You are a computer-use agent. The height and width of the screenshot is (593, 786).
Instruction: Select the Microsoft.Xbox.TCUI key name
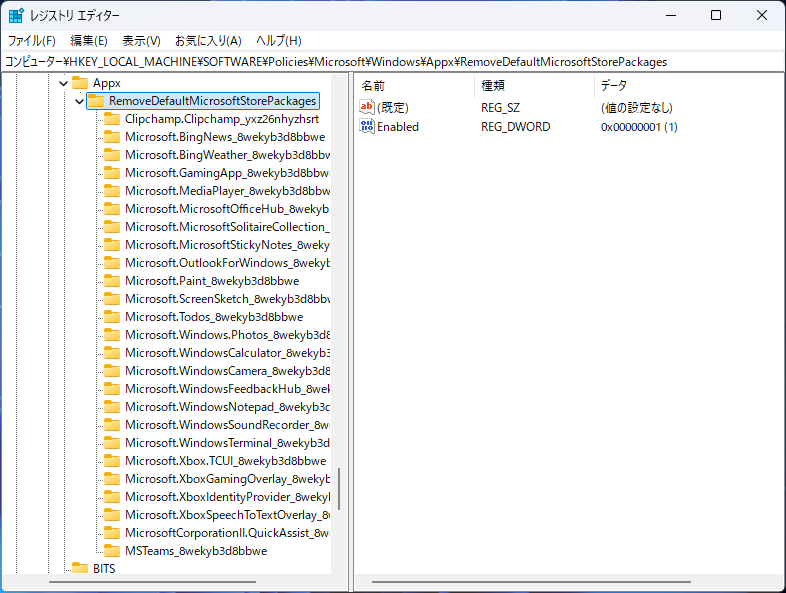pos(226,461)
